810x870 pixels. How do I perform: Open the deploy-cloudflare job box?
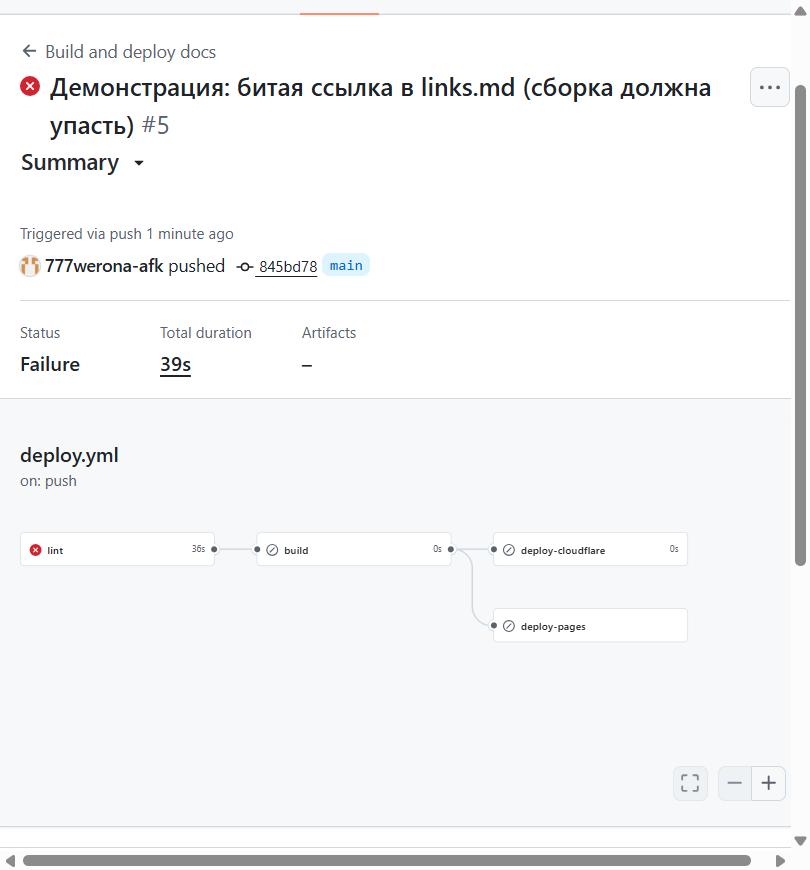tap(590, 549)
